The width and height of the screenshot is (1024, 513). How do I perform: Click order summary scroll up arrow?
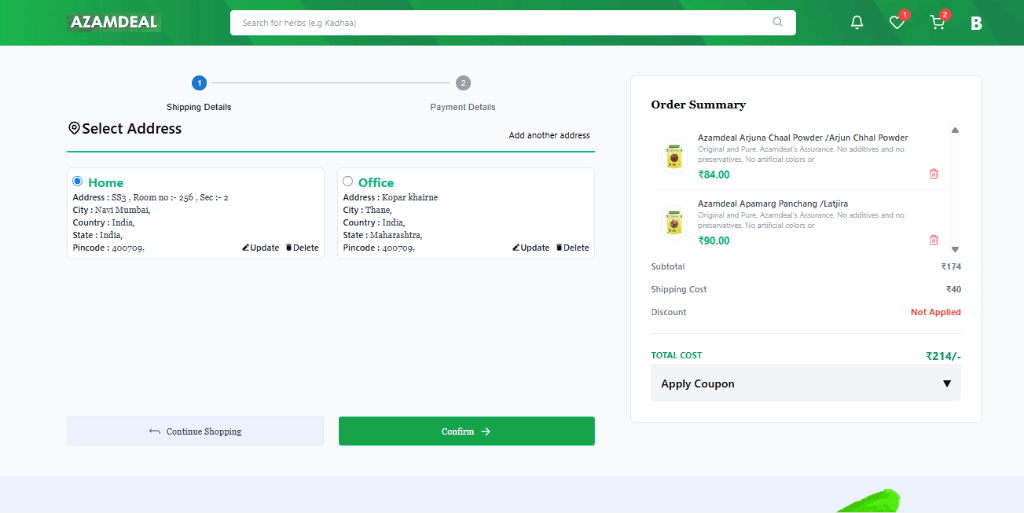(955, 131)
